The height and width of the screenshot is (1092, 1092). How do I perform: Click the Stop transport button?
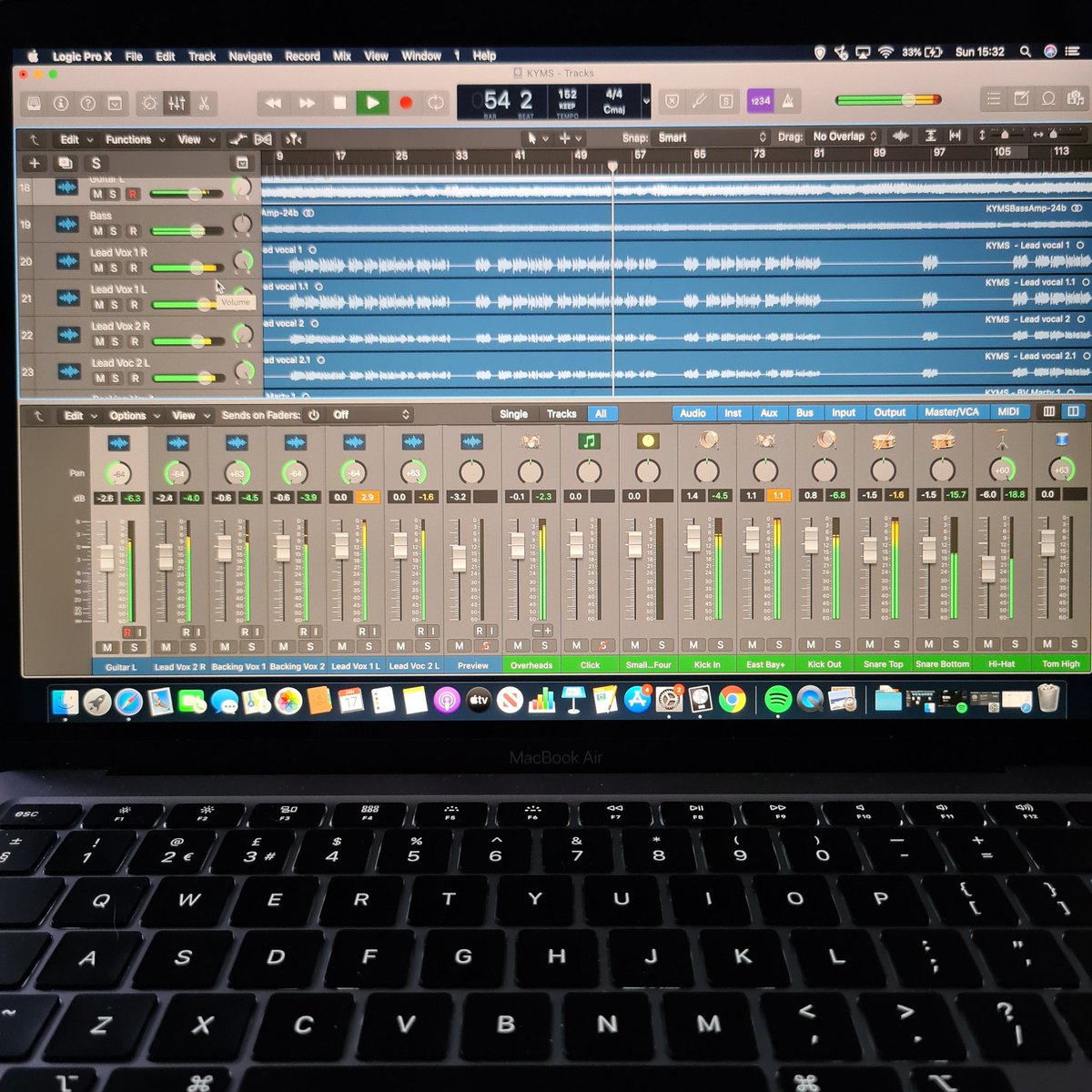(339, 103)
